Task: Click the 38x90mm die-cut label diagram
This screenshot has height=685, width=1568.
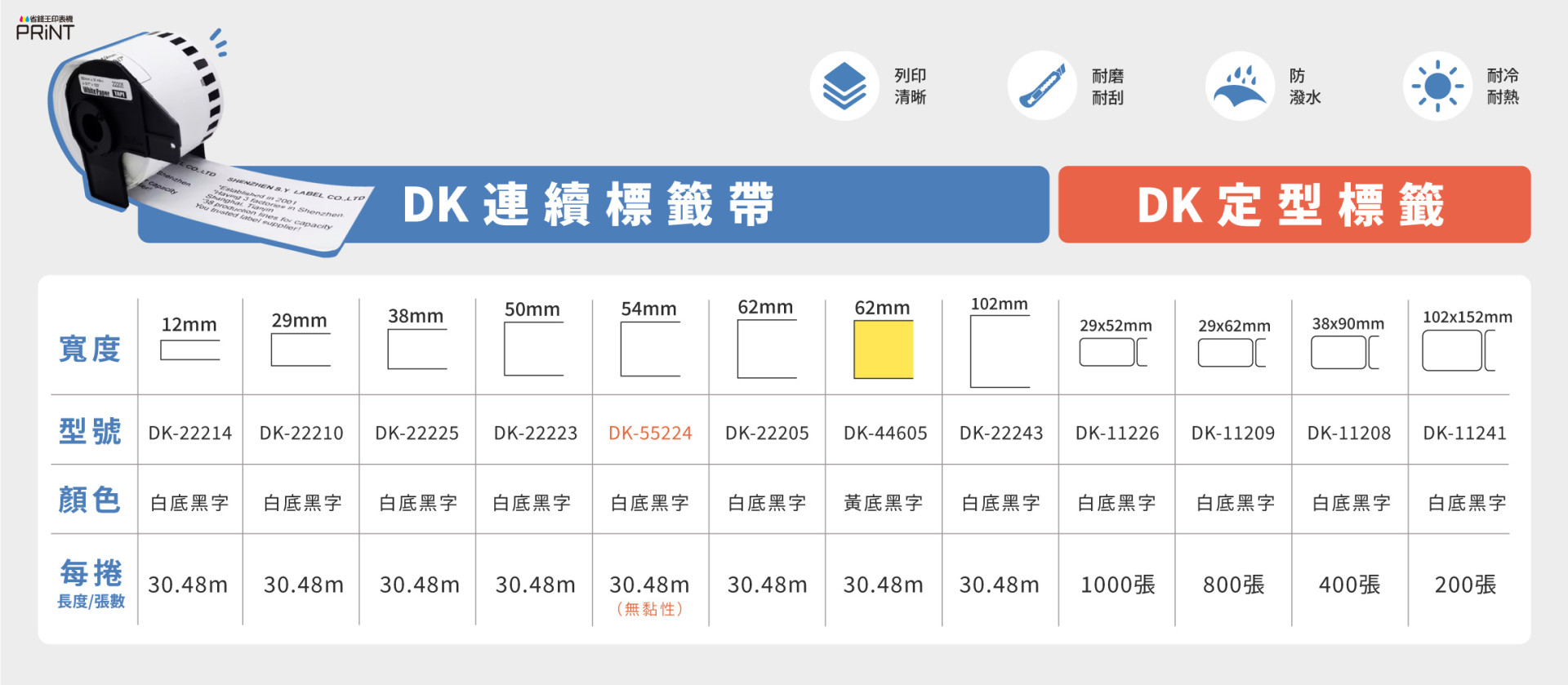Action: (1346, 353)
